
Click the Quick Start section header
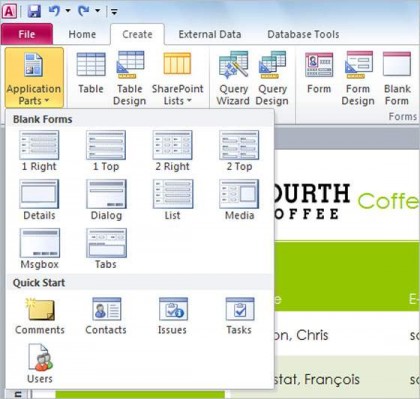tap(39, 283)
